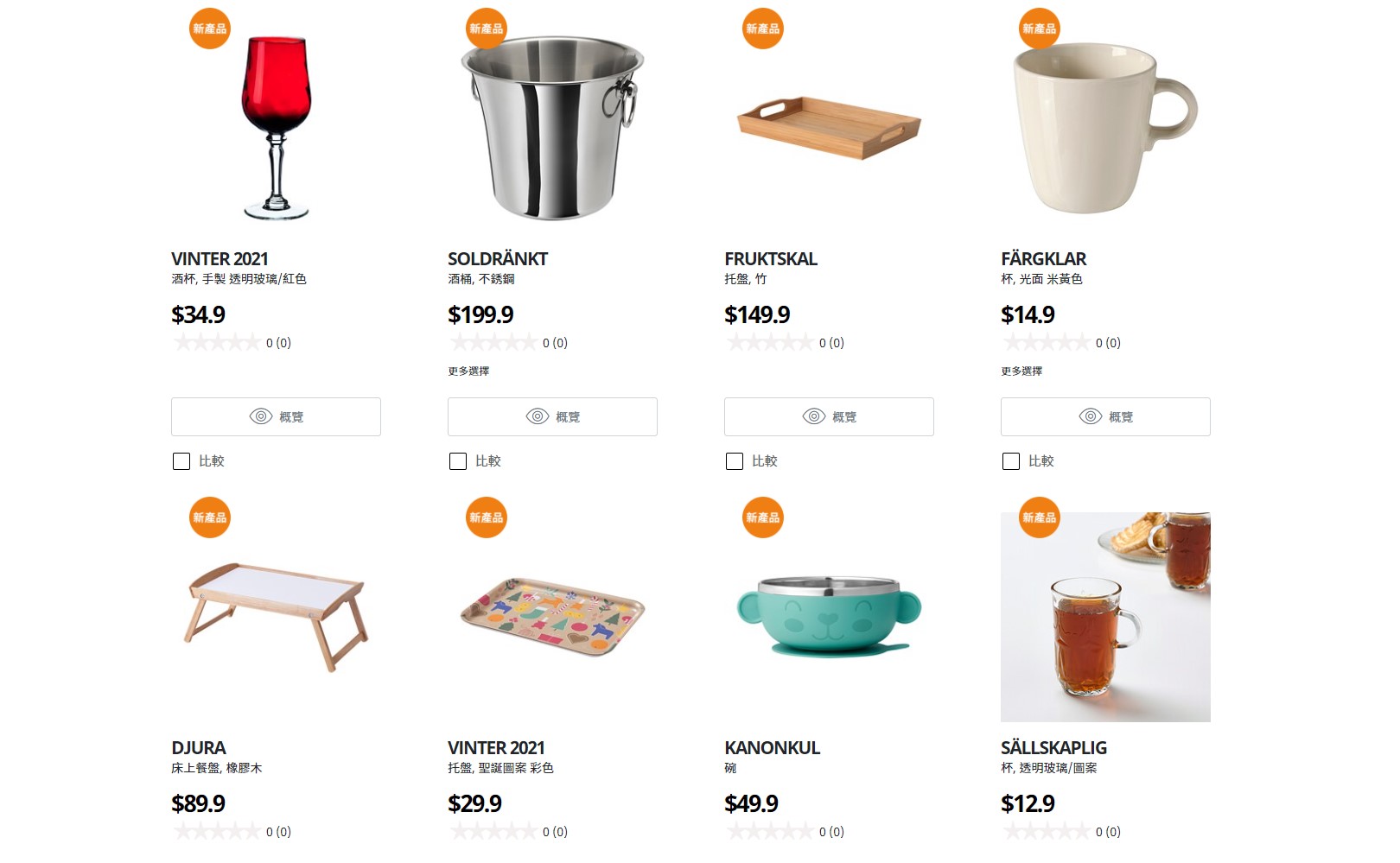Click the eye icon under FÄRGKLAR mug
This screenshot has height=863, width=1400.
click(x=1091, y=416)
